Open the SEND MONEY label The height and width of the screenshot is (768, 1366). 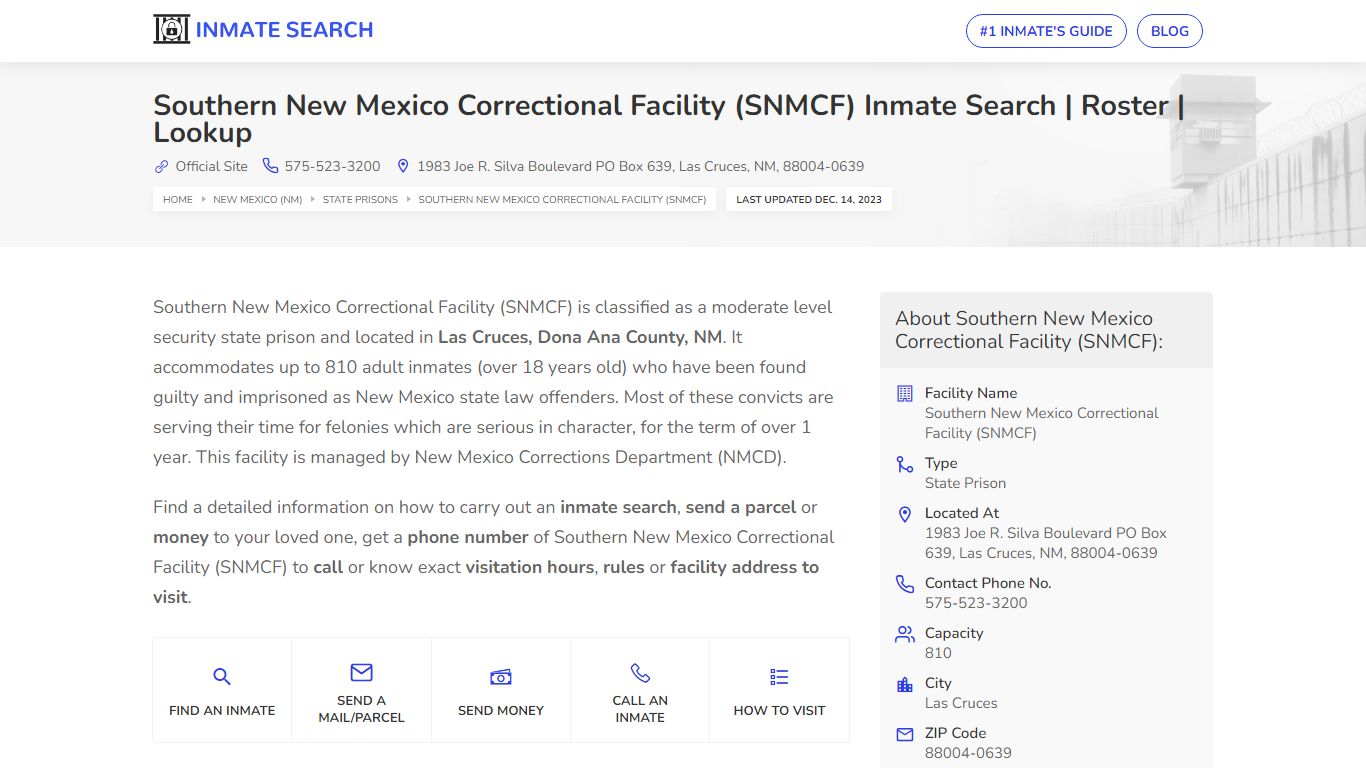coord(501,711)
